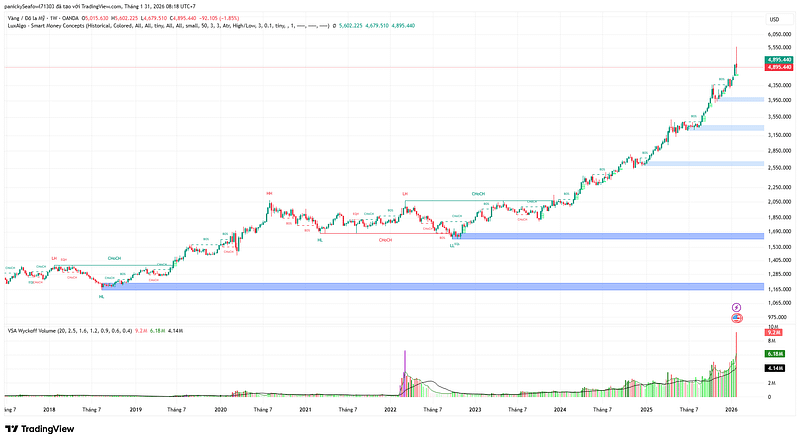Click the LL label near late 2022
This screenshot has width=800, height=442.
452,243
